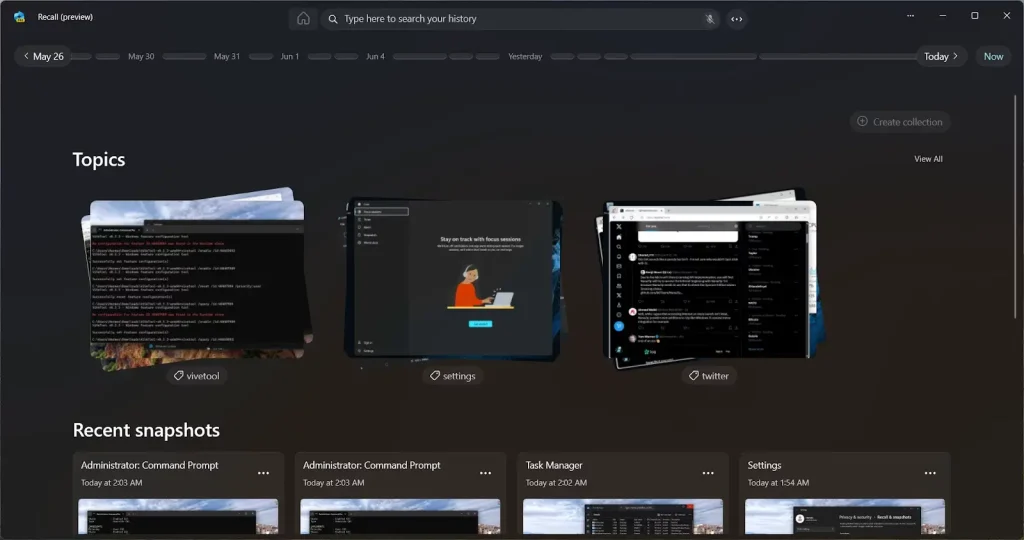Click the code brackets icon beside search
1024x540 pixels.
tap(737, 19)
